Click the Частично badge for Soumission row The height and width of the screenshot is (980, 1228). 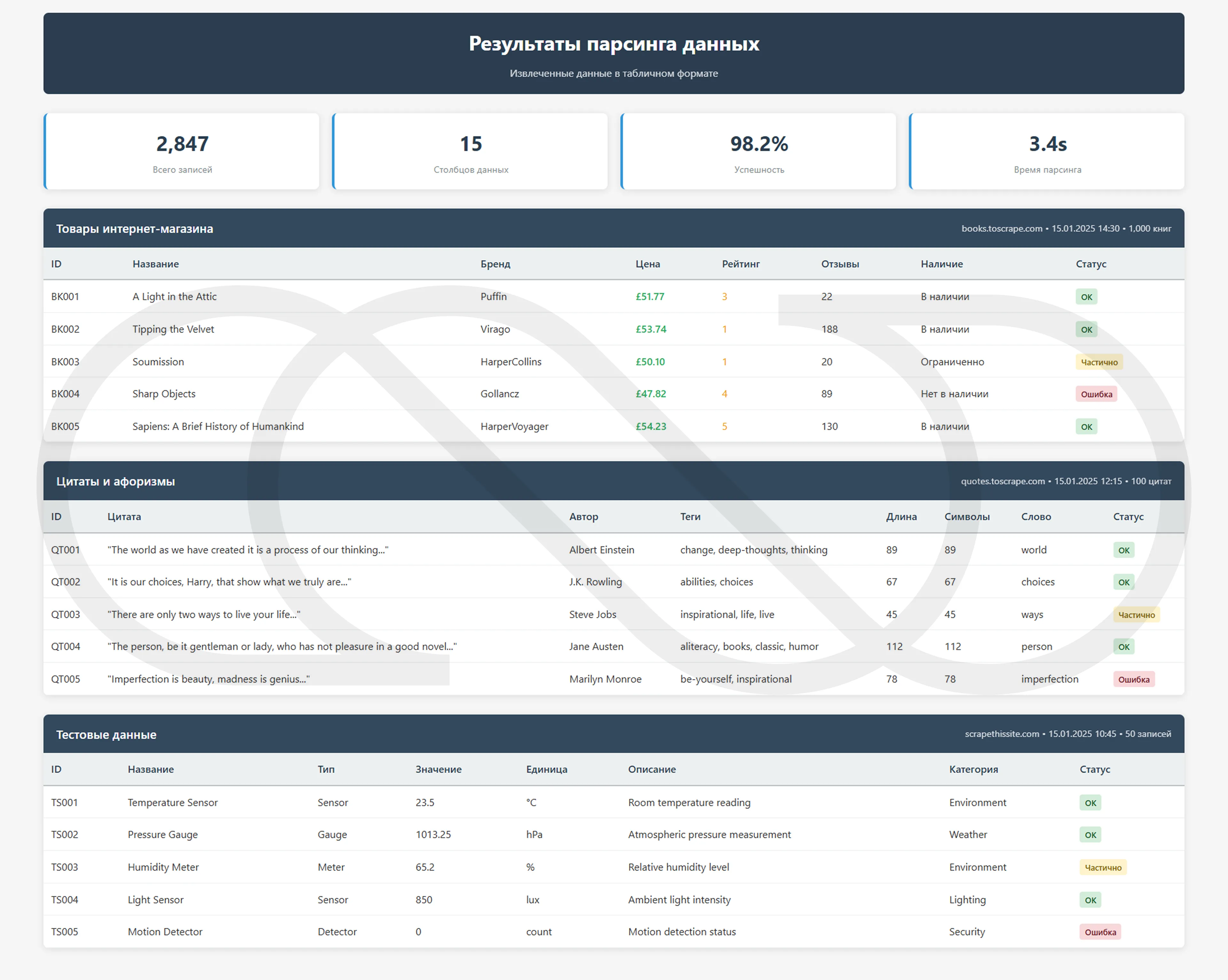coord(1099,362)
